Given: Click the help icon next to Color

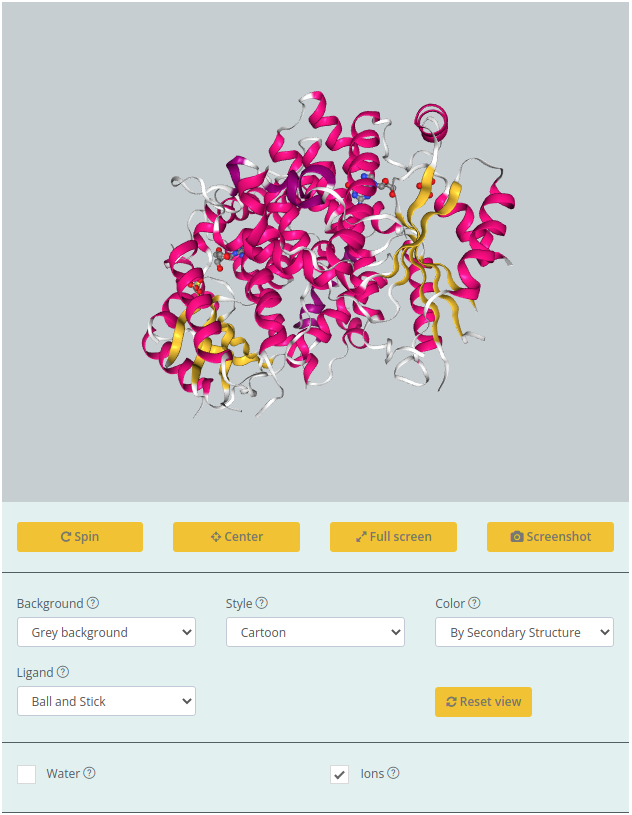Looking at the screenshot, I should [474, 603].
